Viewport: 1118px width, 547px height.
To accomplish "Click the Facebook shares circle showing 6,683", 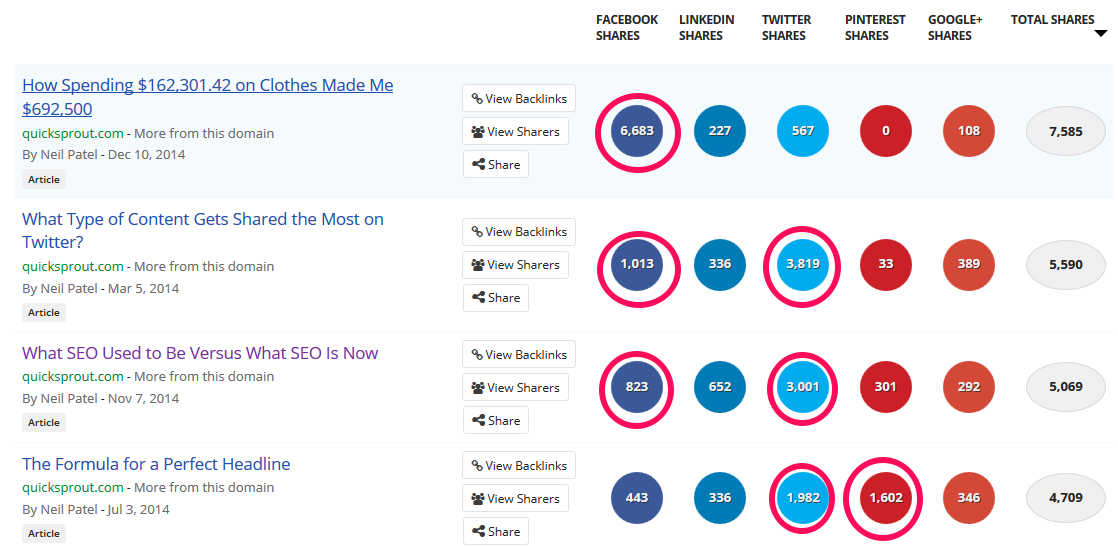I will [637, 131].
